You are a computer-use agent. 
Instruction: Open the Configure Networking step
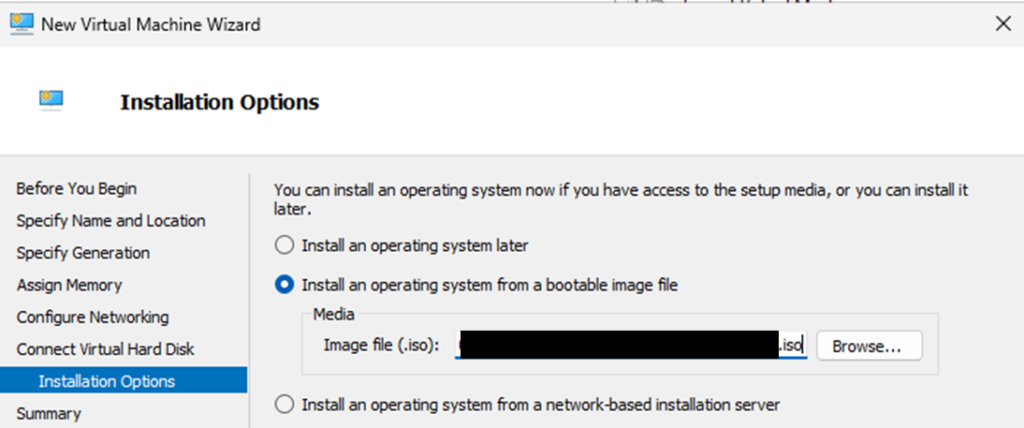tap(93, 317)
